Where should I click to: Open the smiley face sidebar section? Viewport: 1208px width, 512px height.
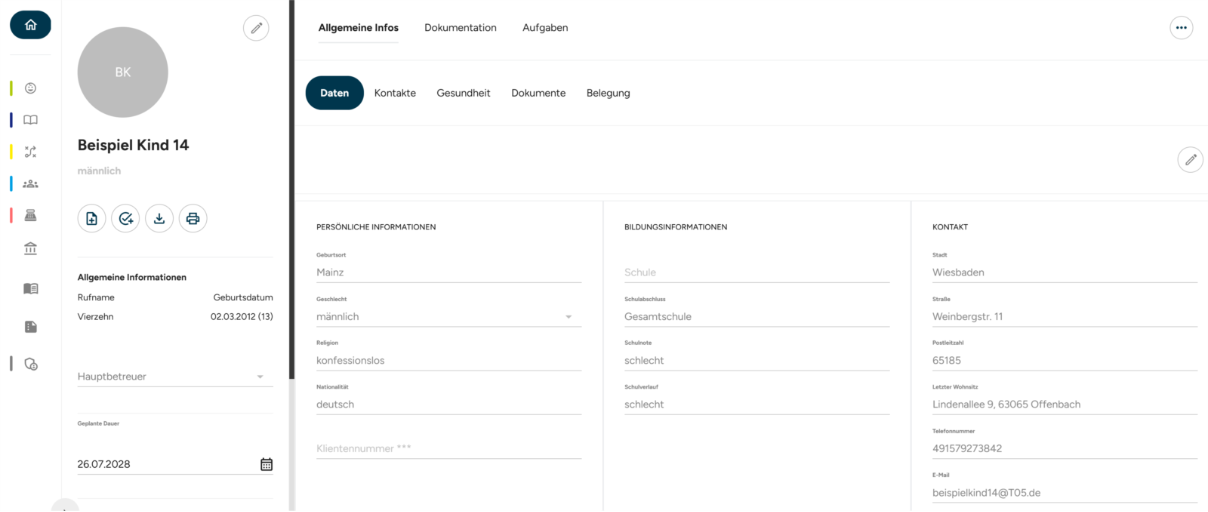point(30,88)
